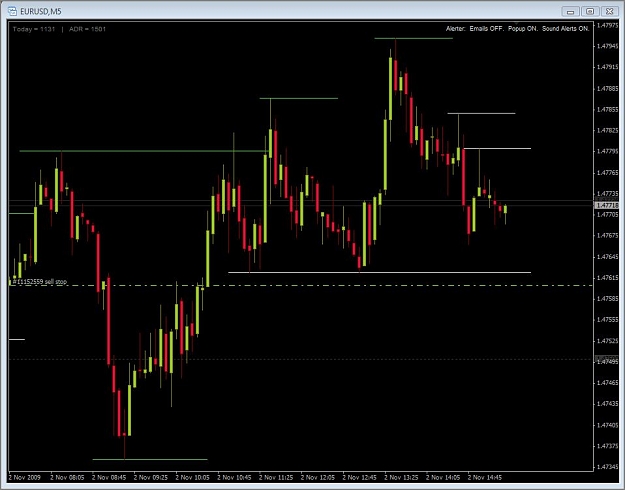The image size is (625, 490).
Task: Click the '2 Nov 2009' date axis label
Action: click(x=24, y=477)
